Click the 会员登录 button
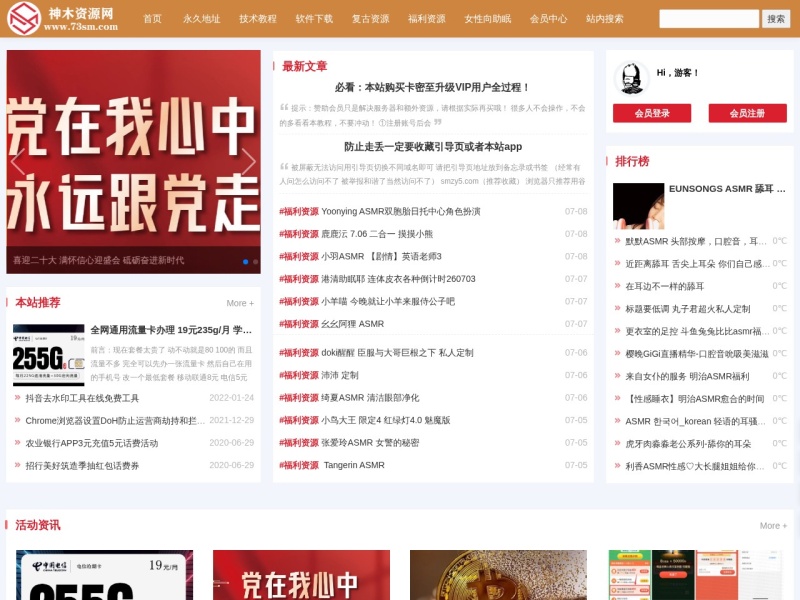Viewport: 800px width, 600px height. 652,113
